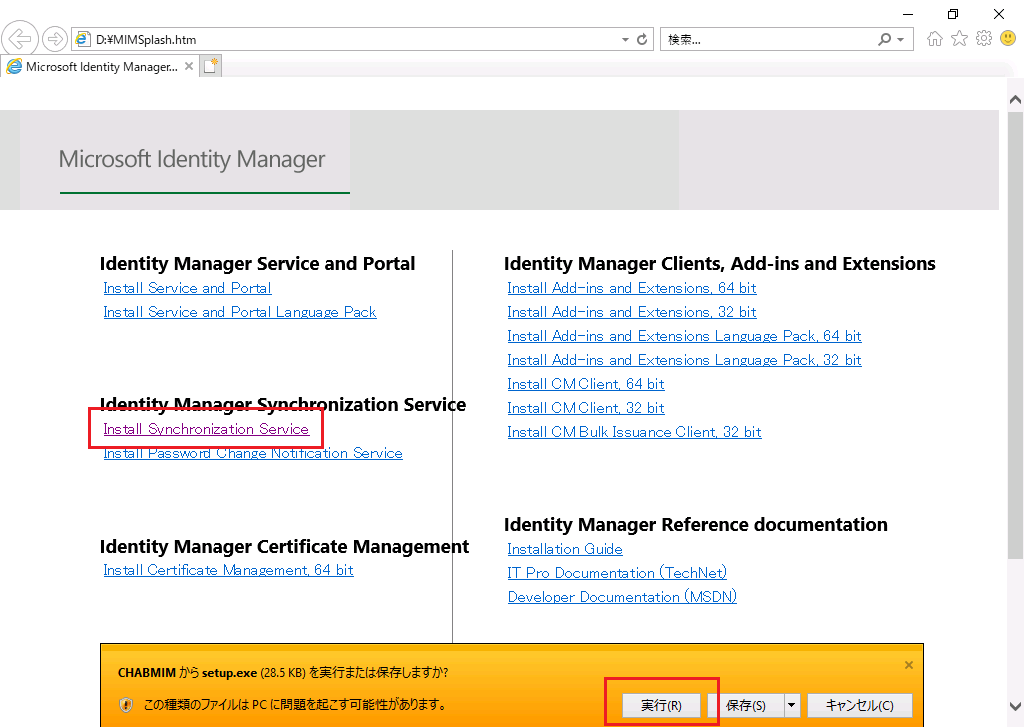Expand the address bar history dropdown
This screenshot has width=1024, height=727.
pyautogui.click(x=625, y=40)
